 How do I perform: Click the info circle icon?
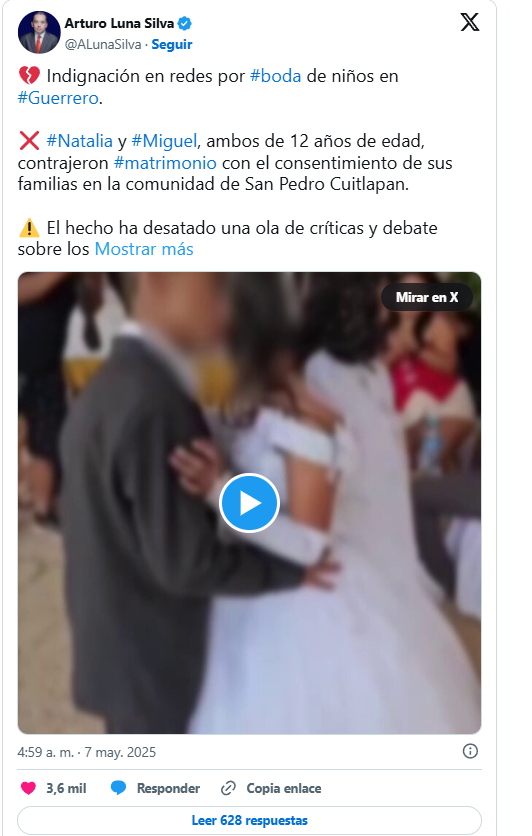[470, 751]
